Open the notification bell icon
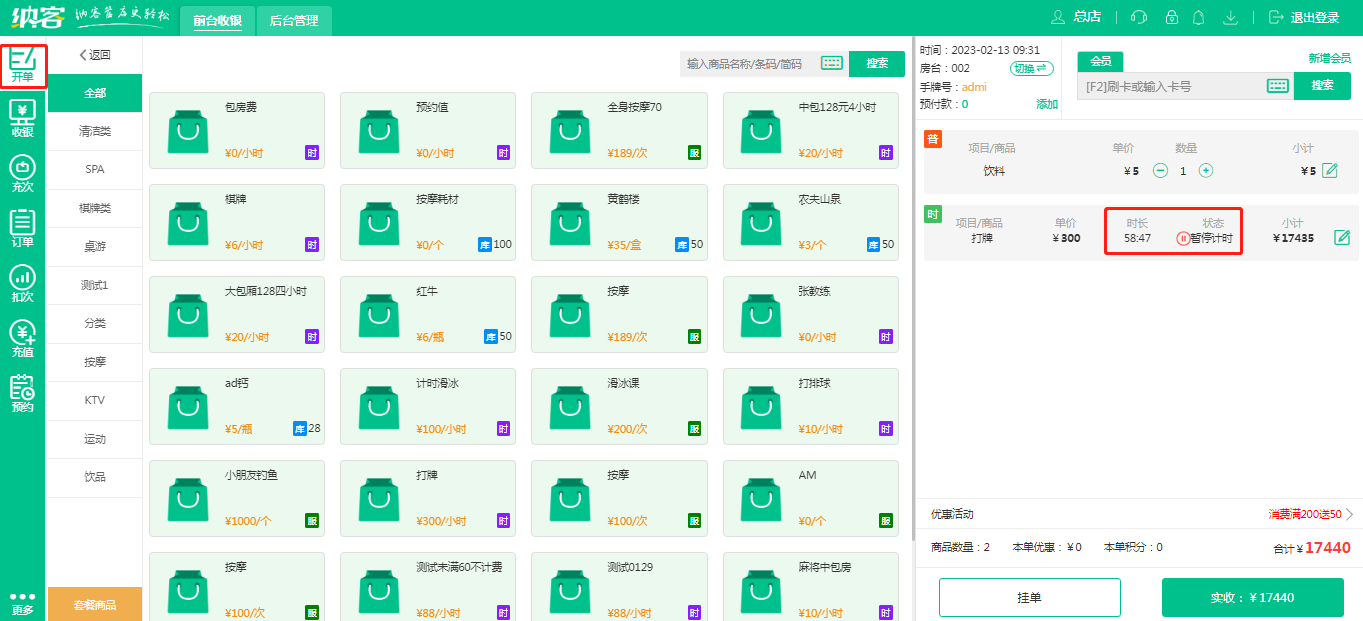 1198,18
